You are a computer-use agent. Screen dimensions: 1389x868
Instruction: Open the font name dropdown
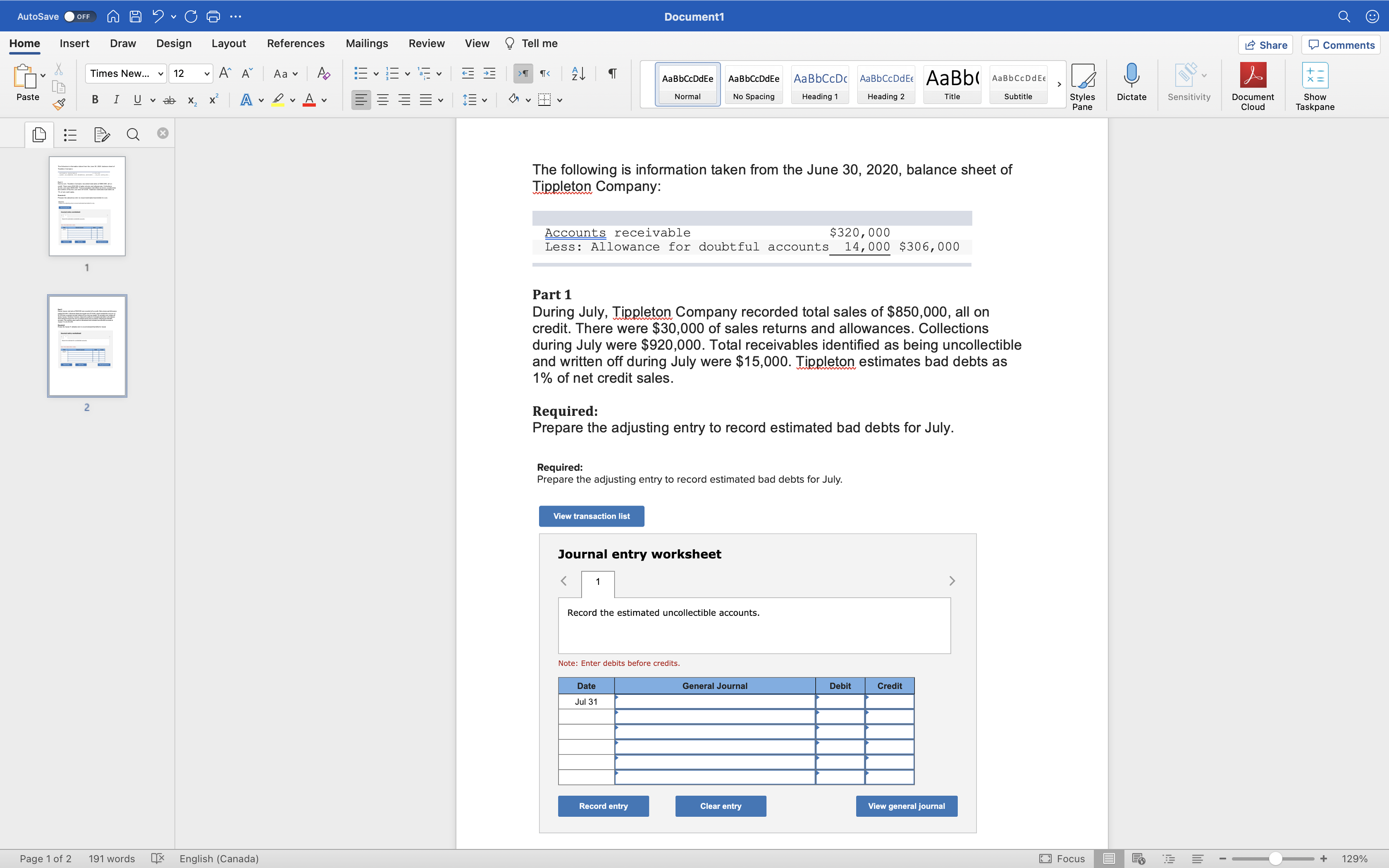(x=161, y=74)
